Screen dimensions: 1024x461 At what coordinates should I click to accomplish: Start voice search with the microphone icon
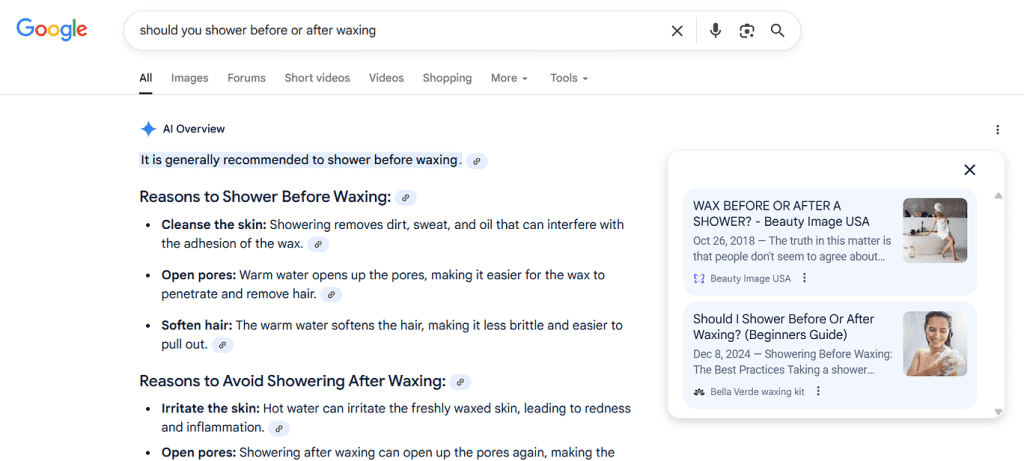tap(716, 31)
